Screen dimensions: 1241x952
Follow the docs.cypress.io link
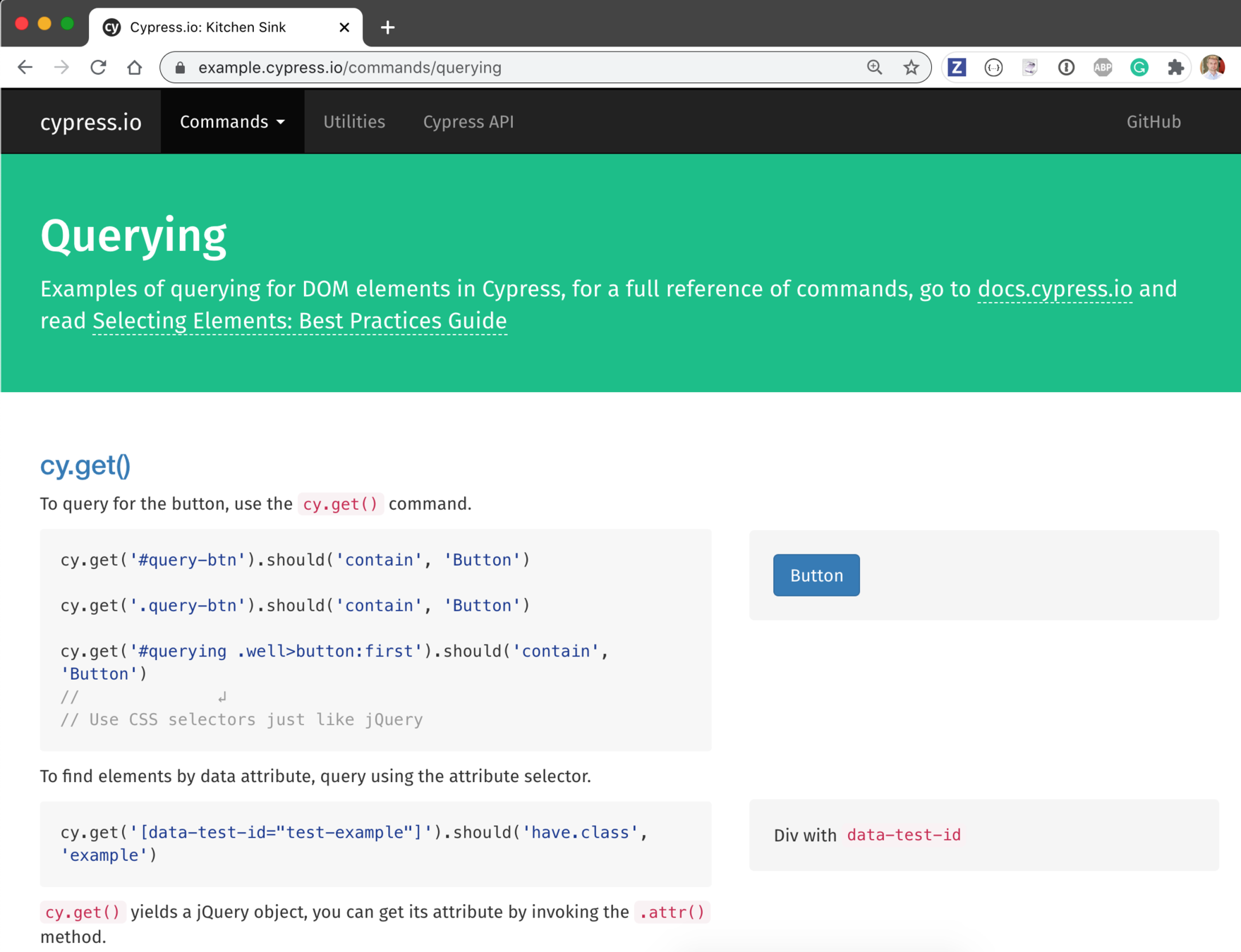click(1055, 289)
